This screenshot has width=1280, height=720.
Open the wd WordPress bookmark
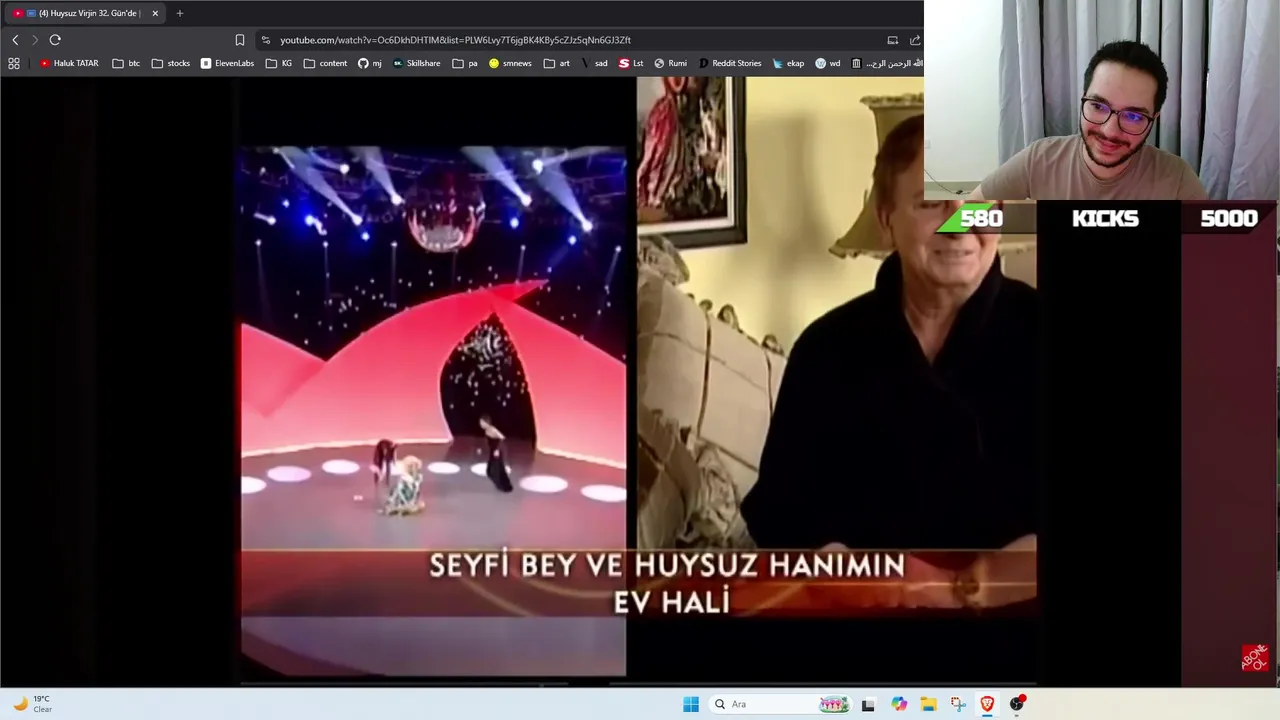pos(828,63)
